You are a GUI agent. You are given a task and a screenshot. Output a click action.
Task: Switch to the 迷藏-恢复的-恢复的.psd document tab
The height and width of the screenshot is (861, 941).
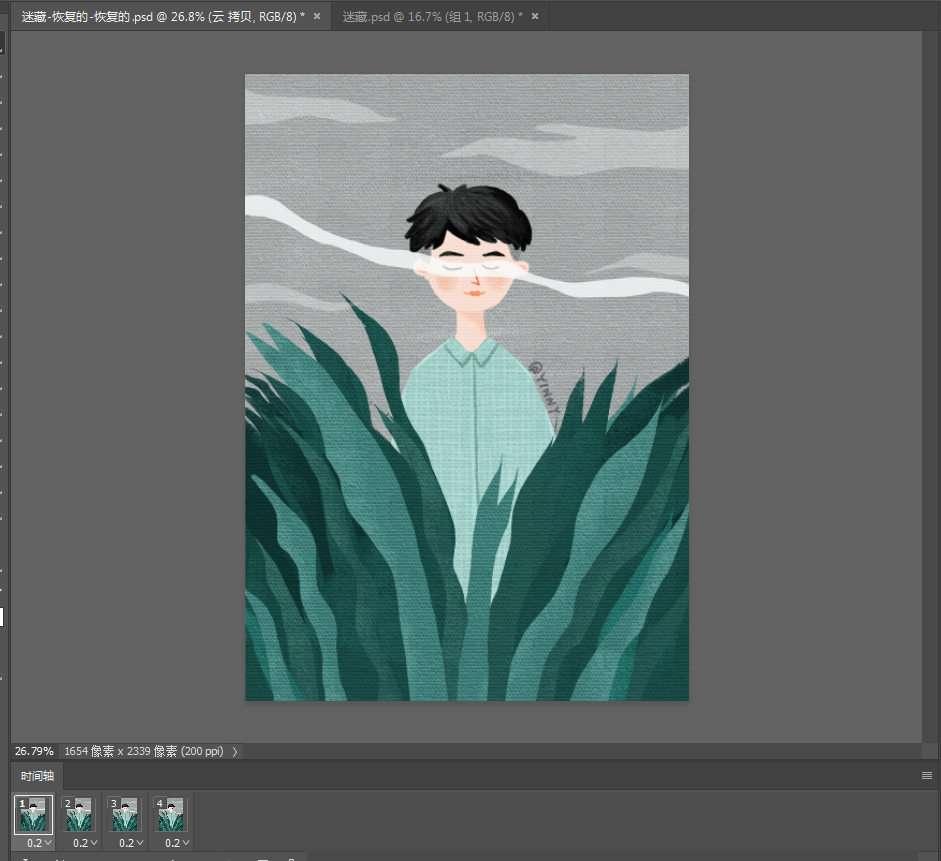[163, 17]
